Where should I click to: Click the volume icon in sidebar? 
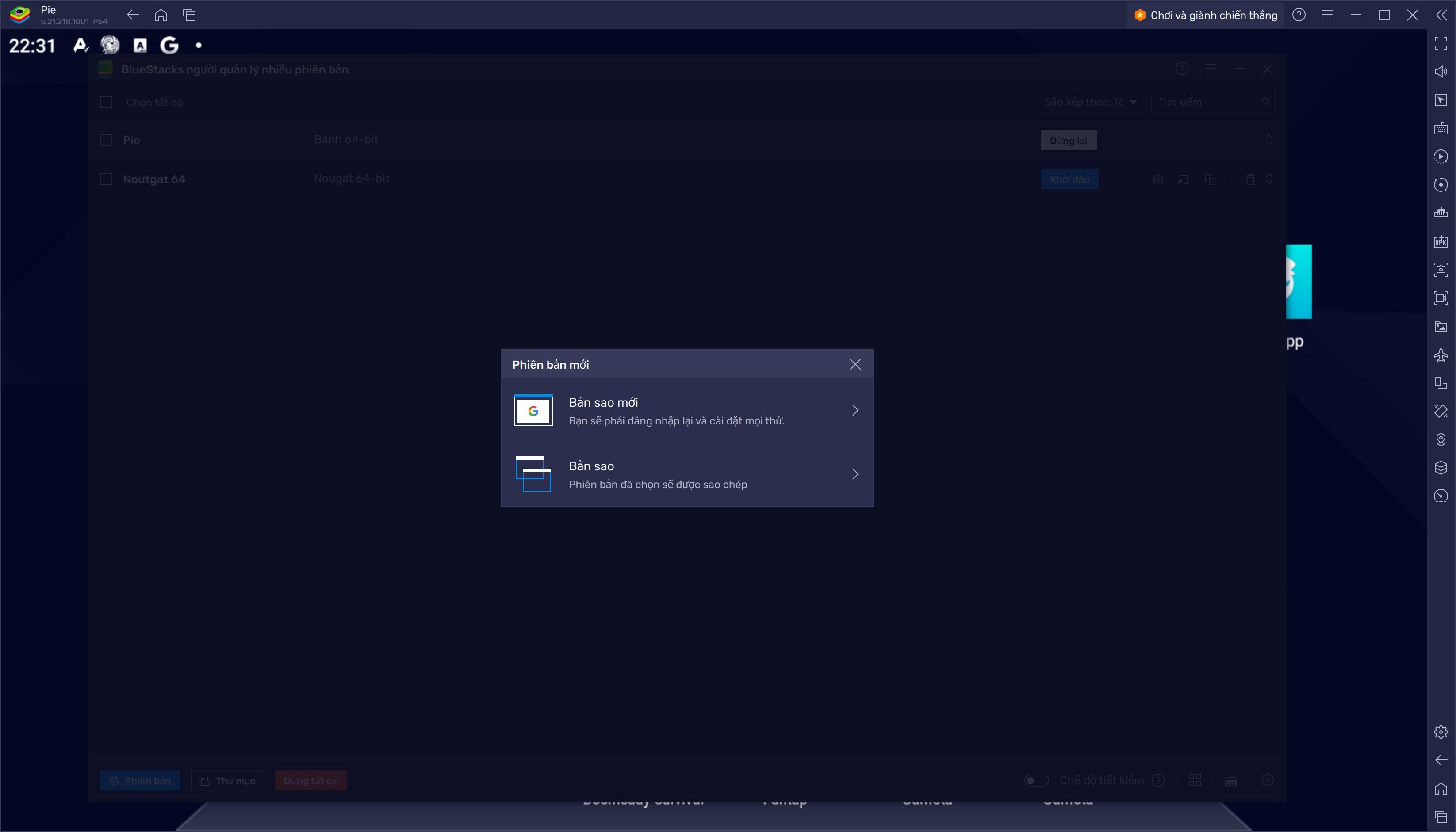click(x=1441, y=72)
